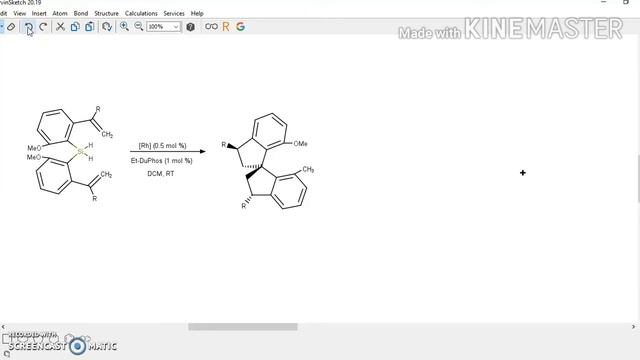The width and height of the screenshot is (640, 360).
Task: Select the '[Rh] (0.5 mol %)' label
Action: [162, 145]
